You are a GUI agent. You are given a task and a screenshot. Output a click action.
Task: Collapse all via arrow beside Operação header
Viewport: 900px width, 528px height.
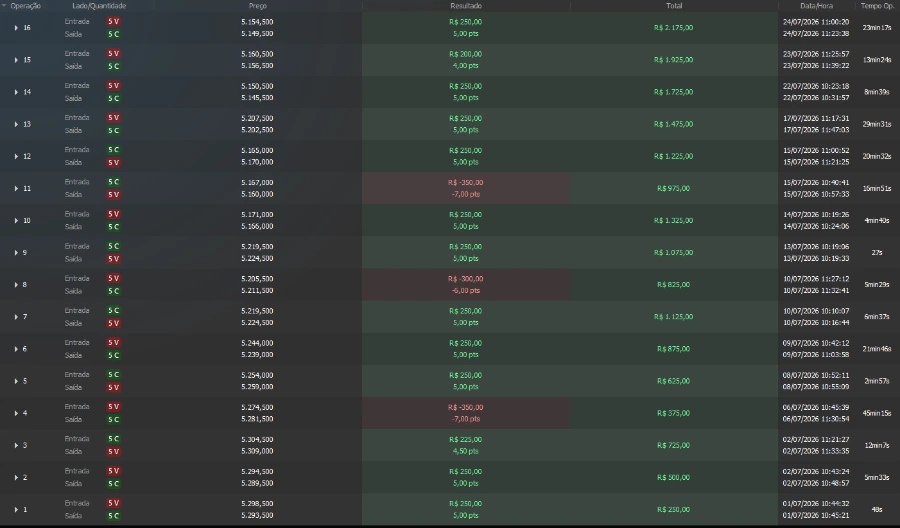pos(4,6)
